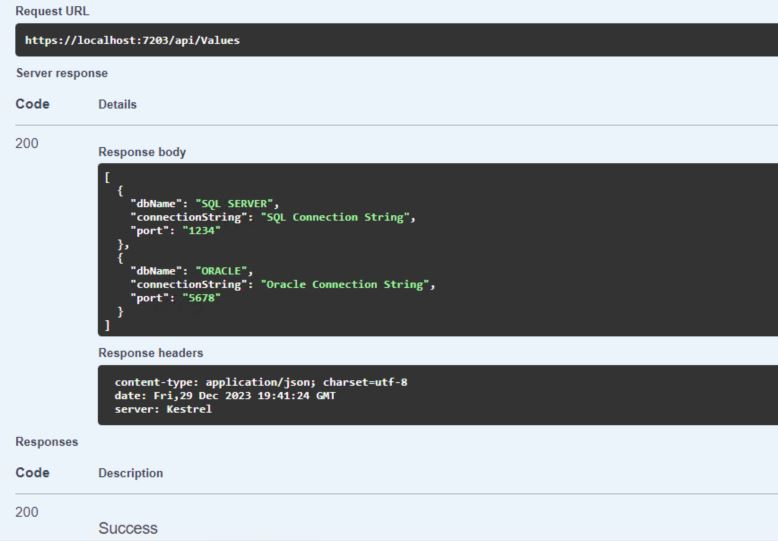This screenshot has width=778, height=541.
Task: Select the content-type header line
Action: (x=261, y=382)
